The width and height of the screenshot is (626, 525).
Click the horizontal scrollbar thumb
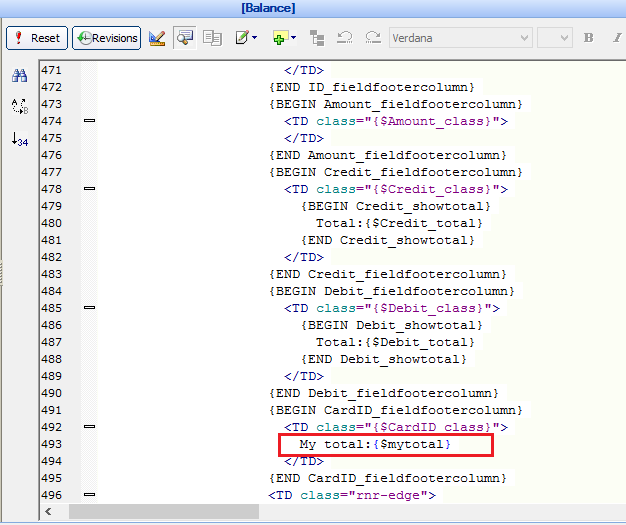coord(164,511)
